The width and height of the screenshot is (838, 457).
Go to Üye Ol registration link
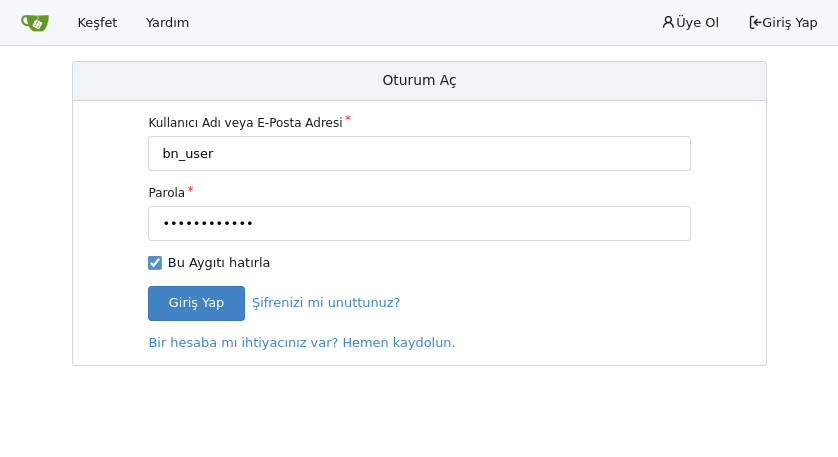[690, 22]
